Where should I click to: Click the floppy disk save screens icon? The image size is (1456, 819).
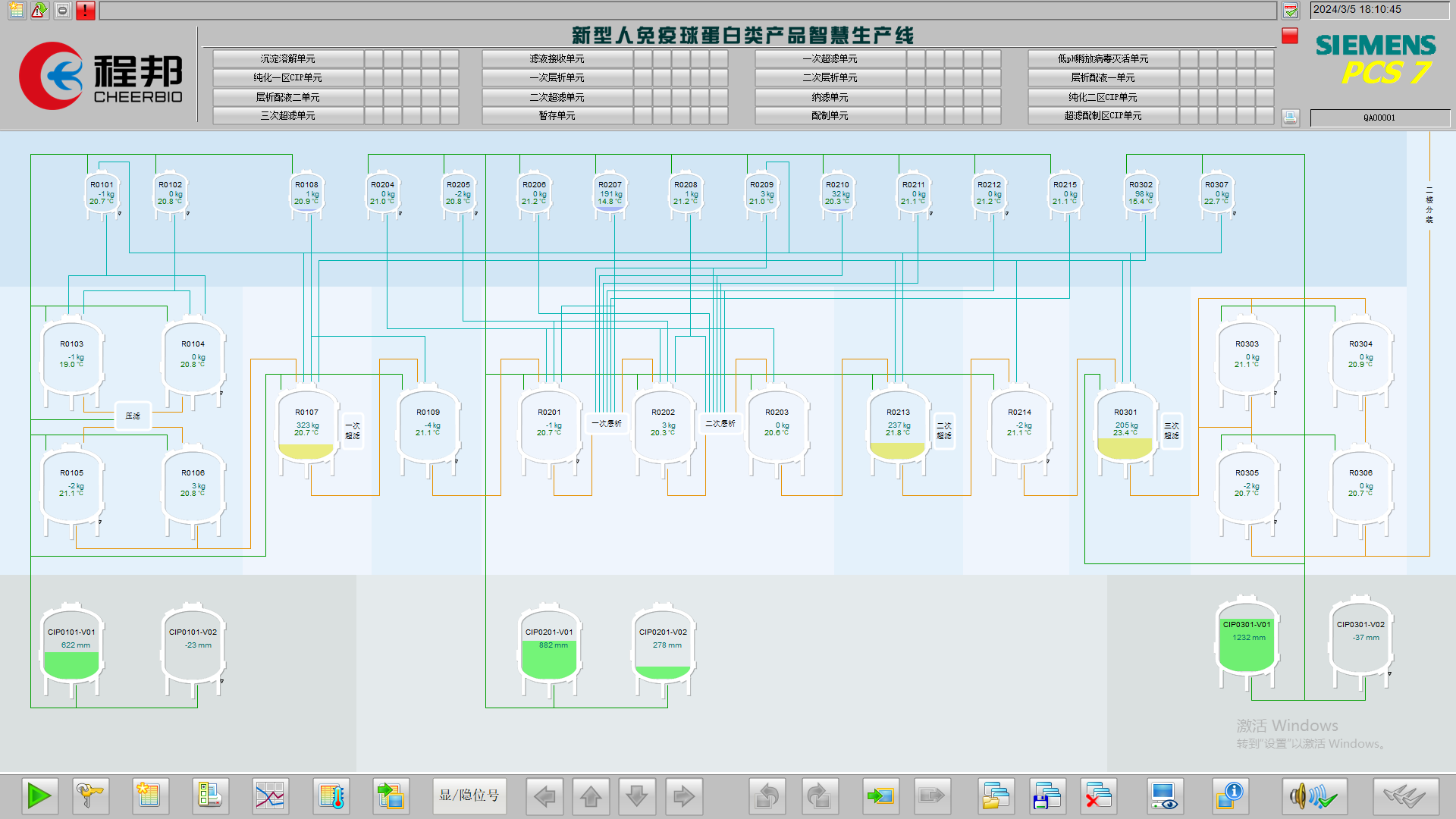coord(1047,796)
